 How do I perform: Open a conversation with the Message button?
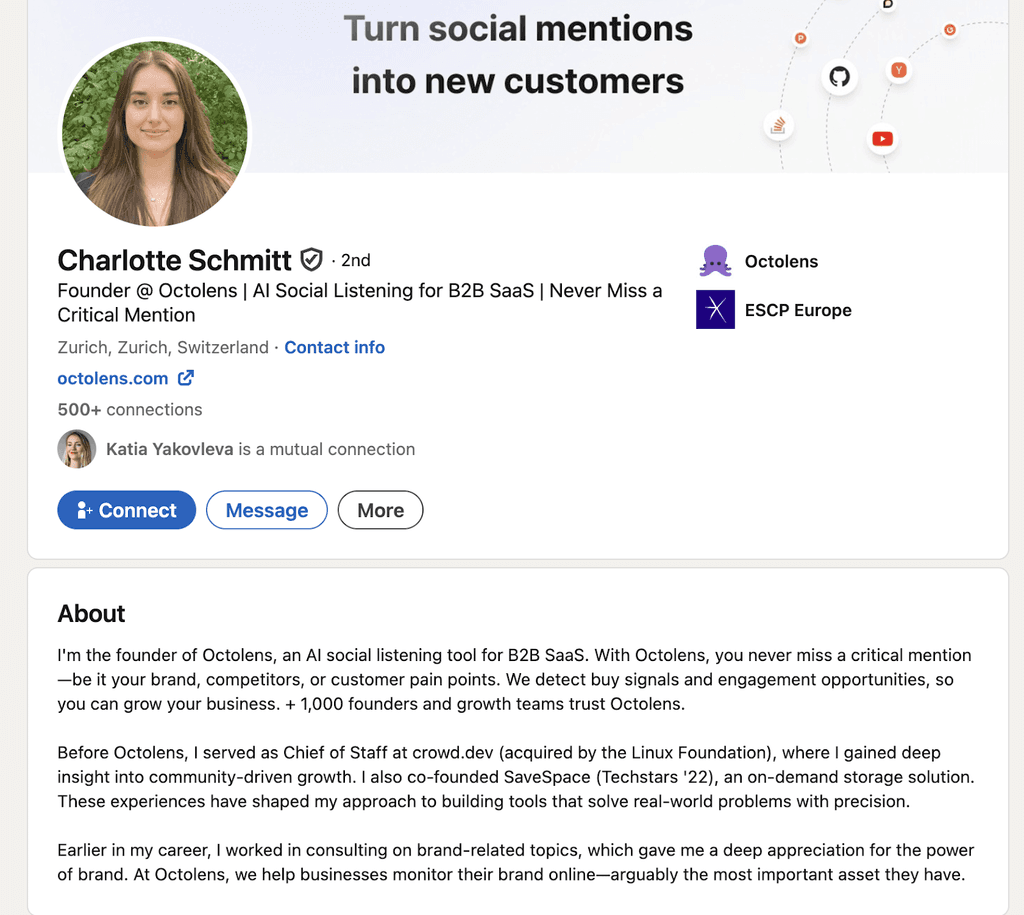[x=266, y=510]
